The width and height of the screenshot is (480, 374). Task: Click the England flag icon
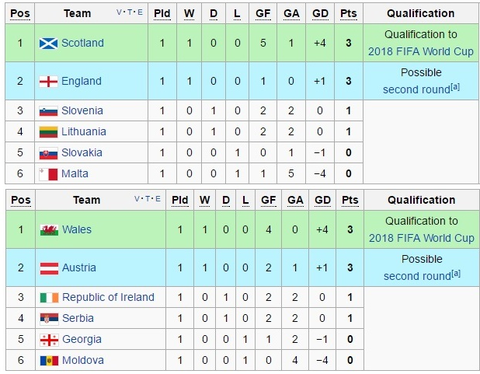point(48,82)
